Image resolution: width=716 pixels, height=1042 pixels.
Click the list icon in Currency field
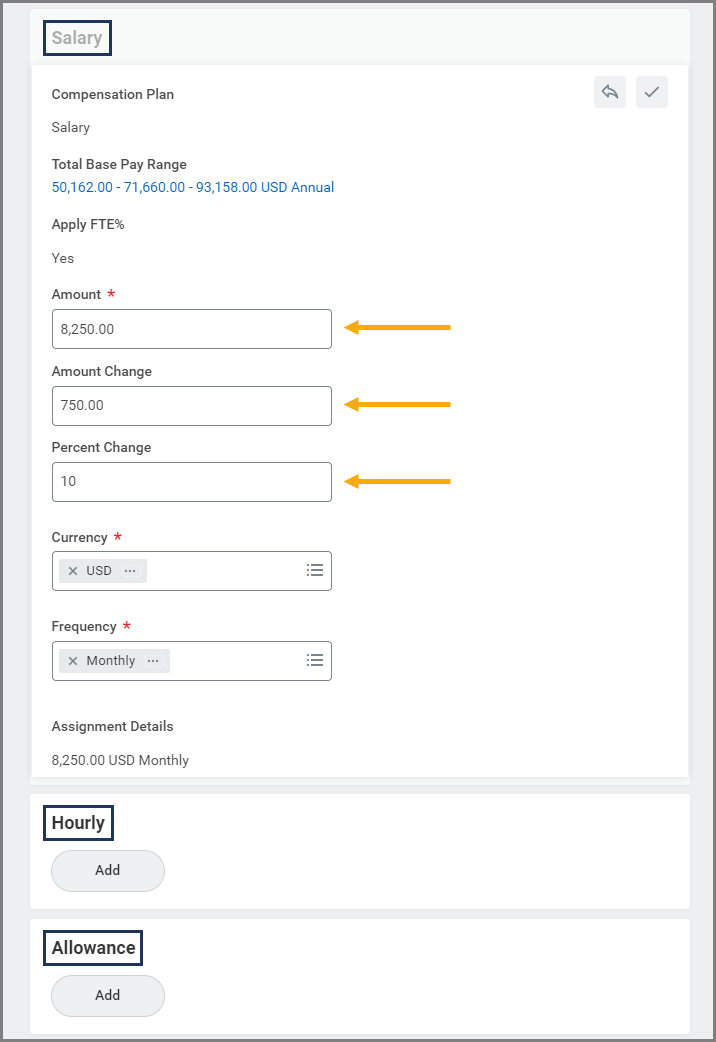(x=315, y=570)
